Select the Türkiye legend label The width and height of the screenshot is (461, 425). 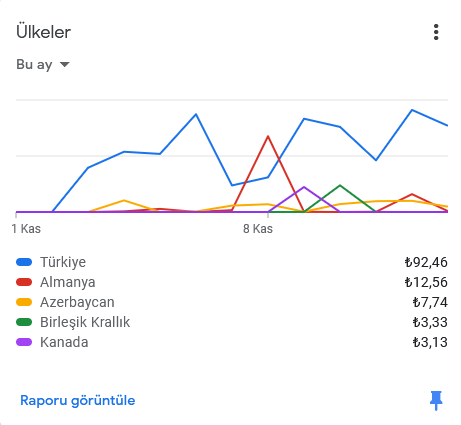[x=63, y=262]
